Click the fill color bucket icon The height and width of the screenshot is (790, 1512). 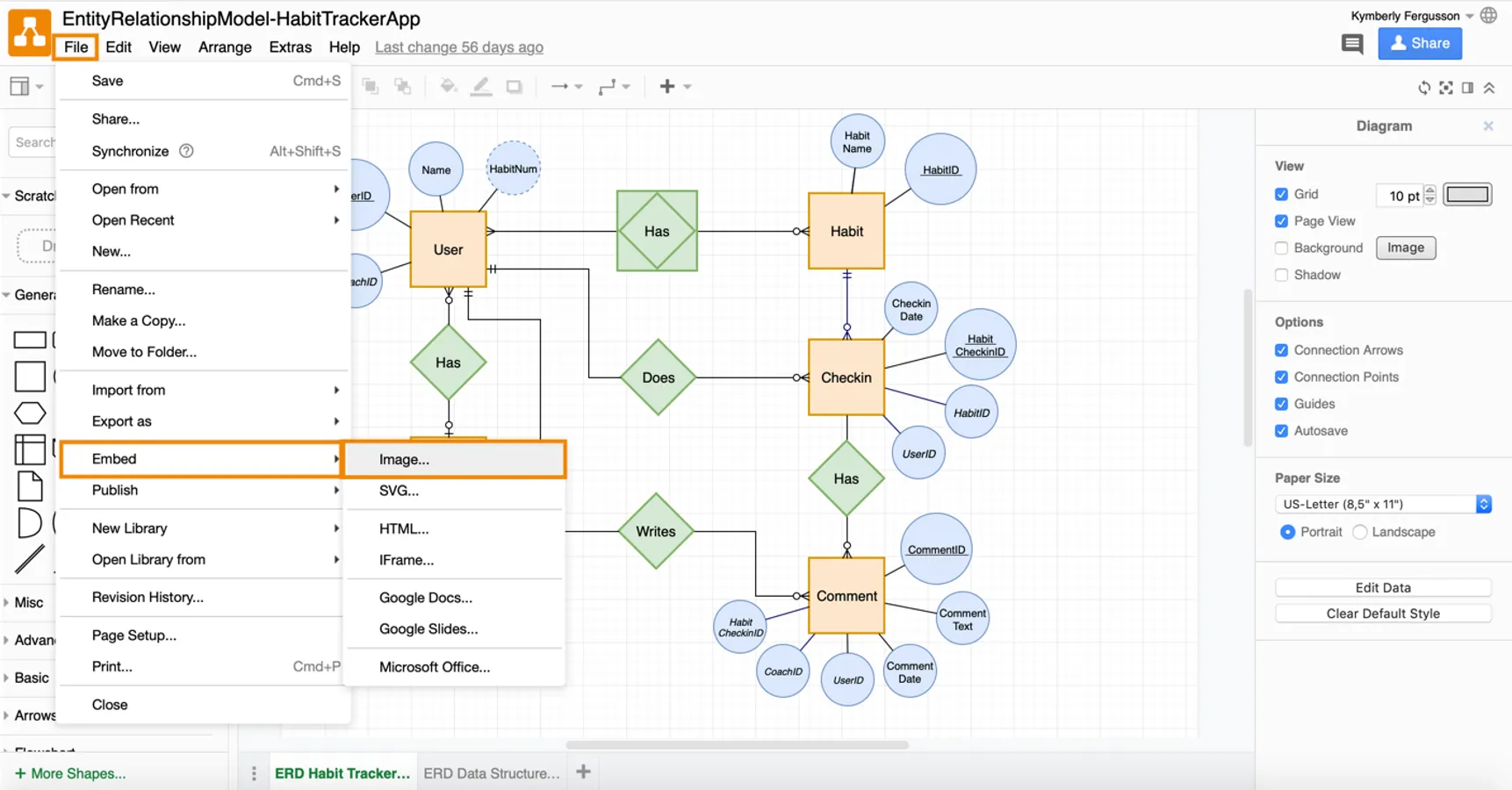448,86
